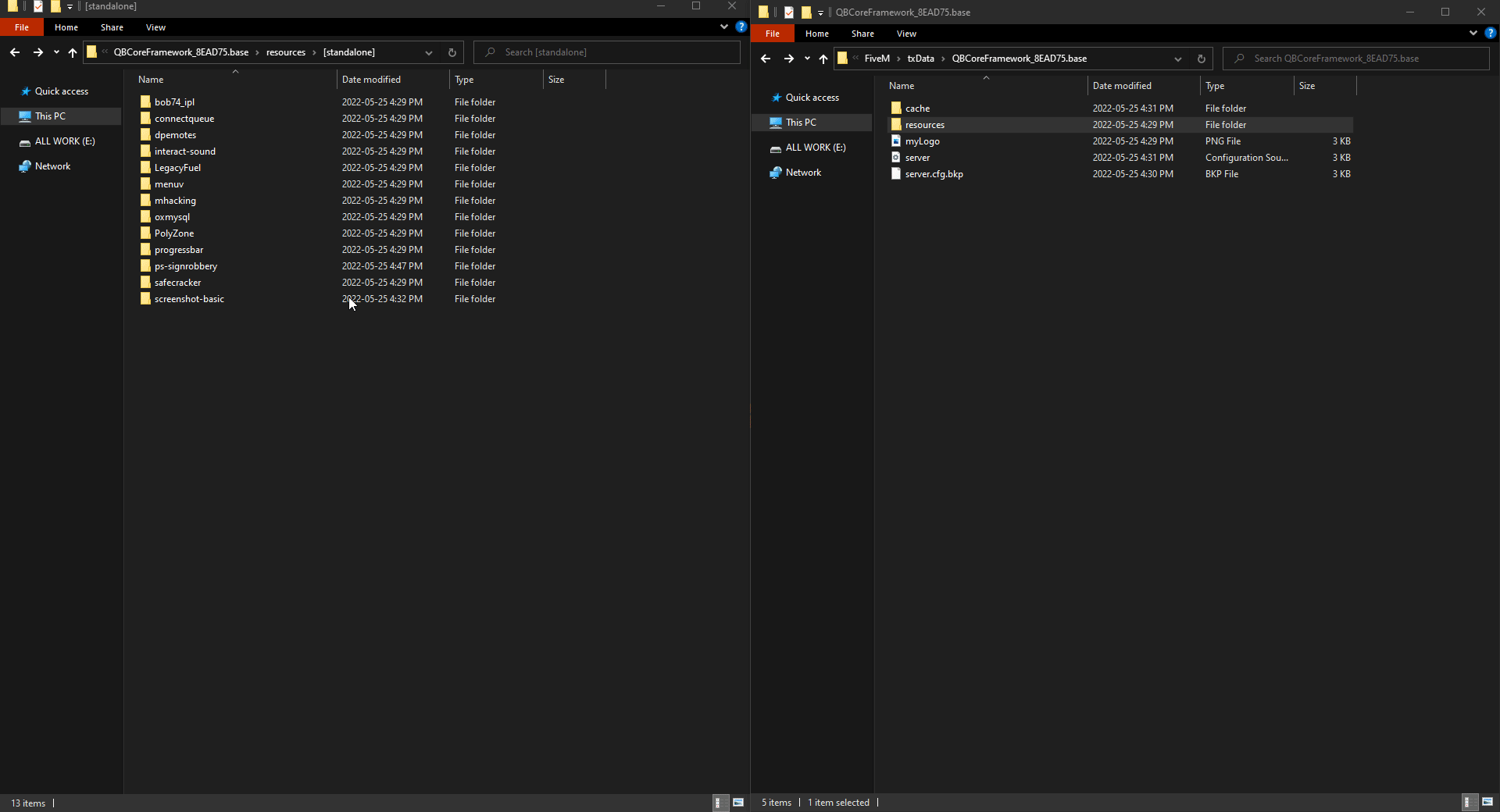Open File menu in QBCoreFramework_8EAD75.base window
This screenshot has height=812, width=1500.
click(773, 34)
